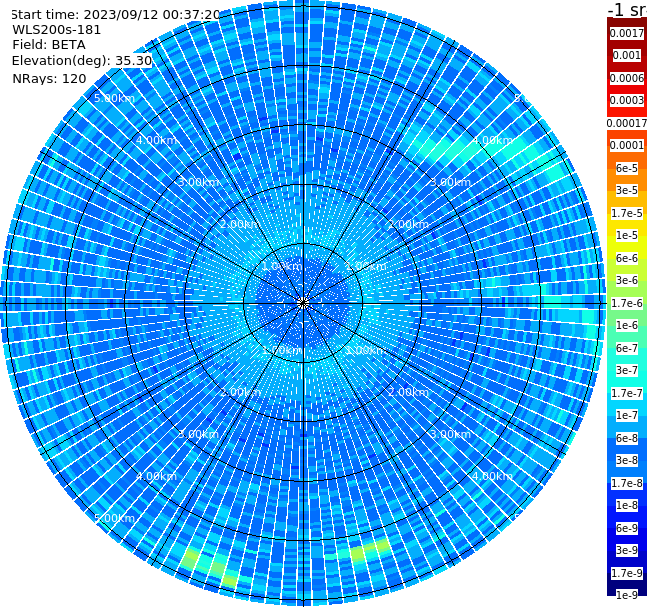
Task: Click the 6e-6 colorbar label
Action: [x=627, y=258]
